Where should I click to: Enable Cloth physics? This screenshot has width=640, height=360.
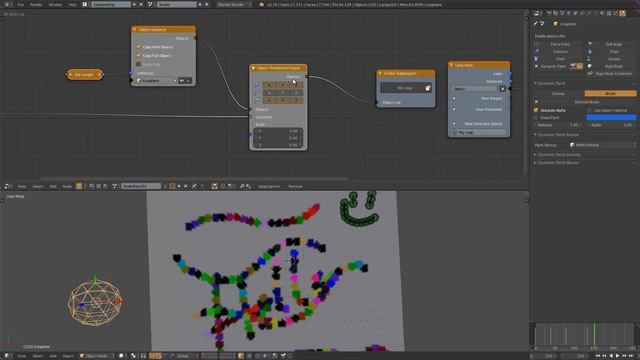(x=560, y=59)
